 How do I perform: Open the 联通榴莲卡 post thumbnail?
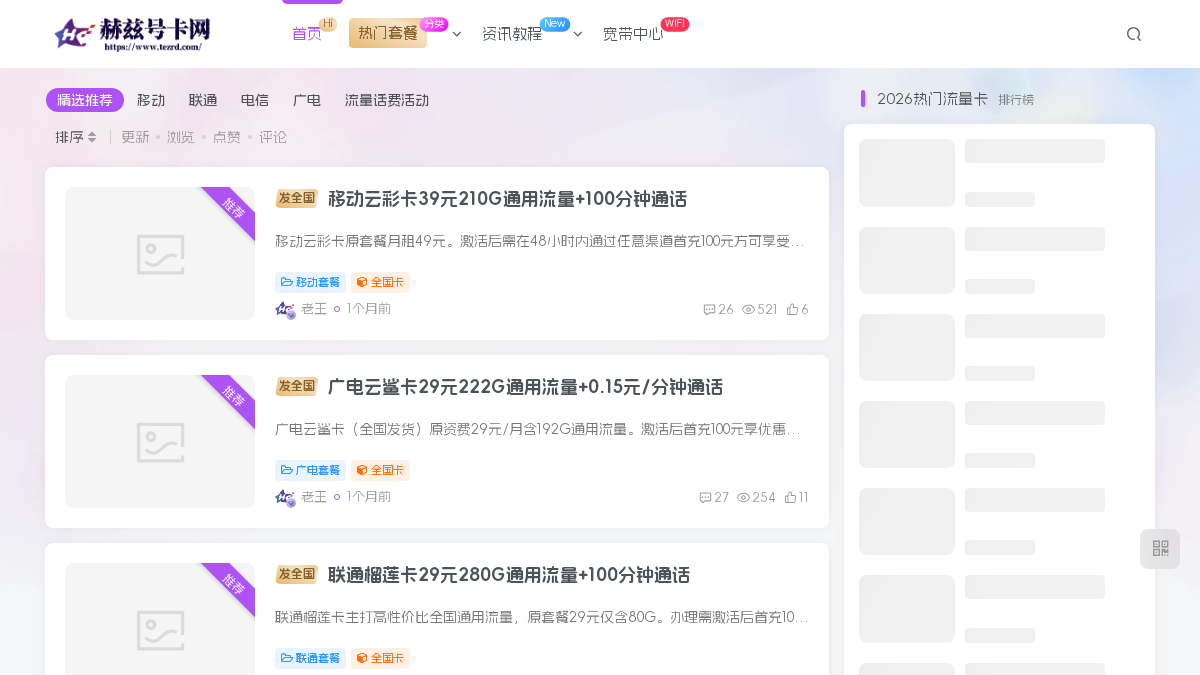pos(160,619)
